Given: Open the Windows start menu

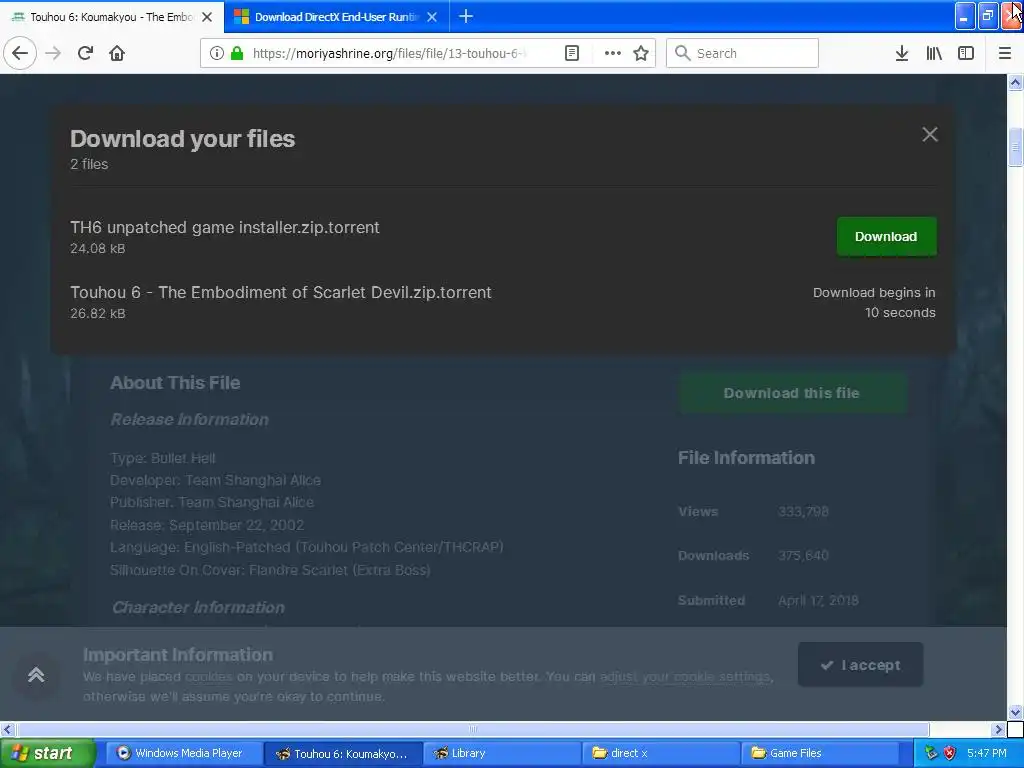Looking at the screenshot, I should pyautogui.click(x=46, y=753).
